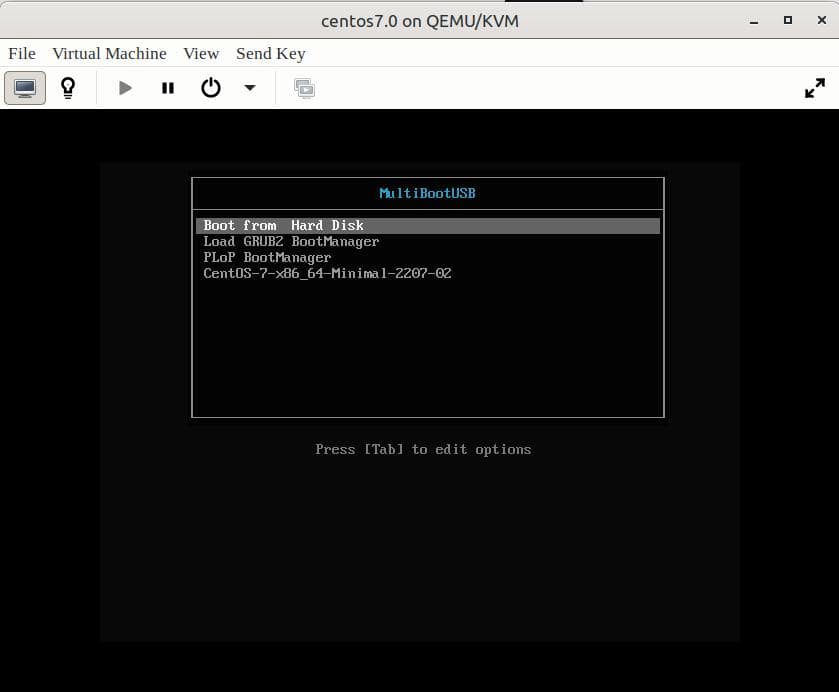Select Load GRUB2 BootManager entry
Image resolution: width=839 pixels, height=692 pixels.
[428, 241]
